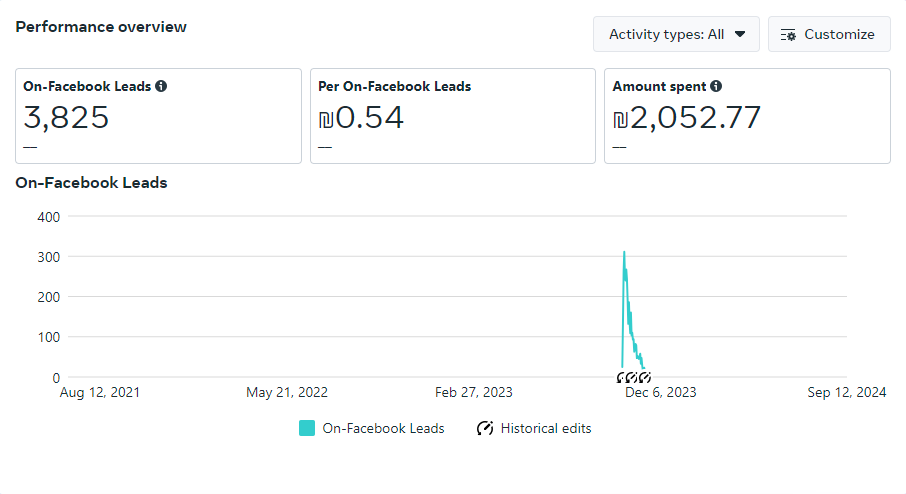The image size is (906, 494).
Task: Click the May 21, 2022 axis label
Action: [x=287, y=392]
